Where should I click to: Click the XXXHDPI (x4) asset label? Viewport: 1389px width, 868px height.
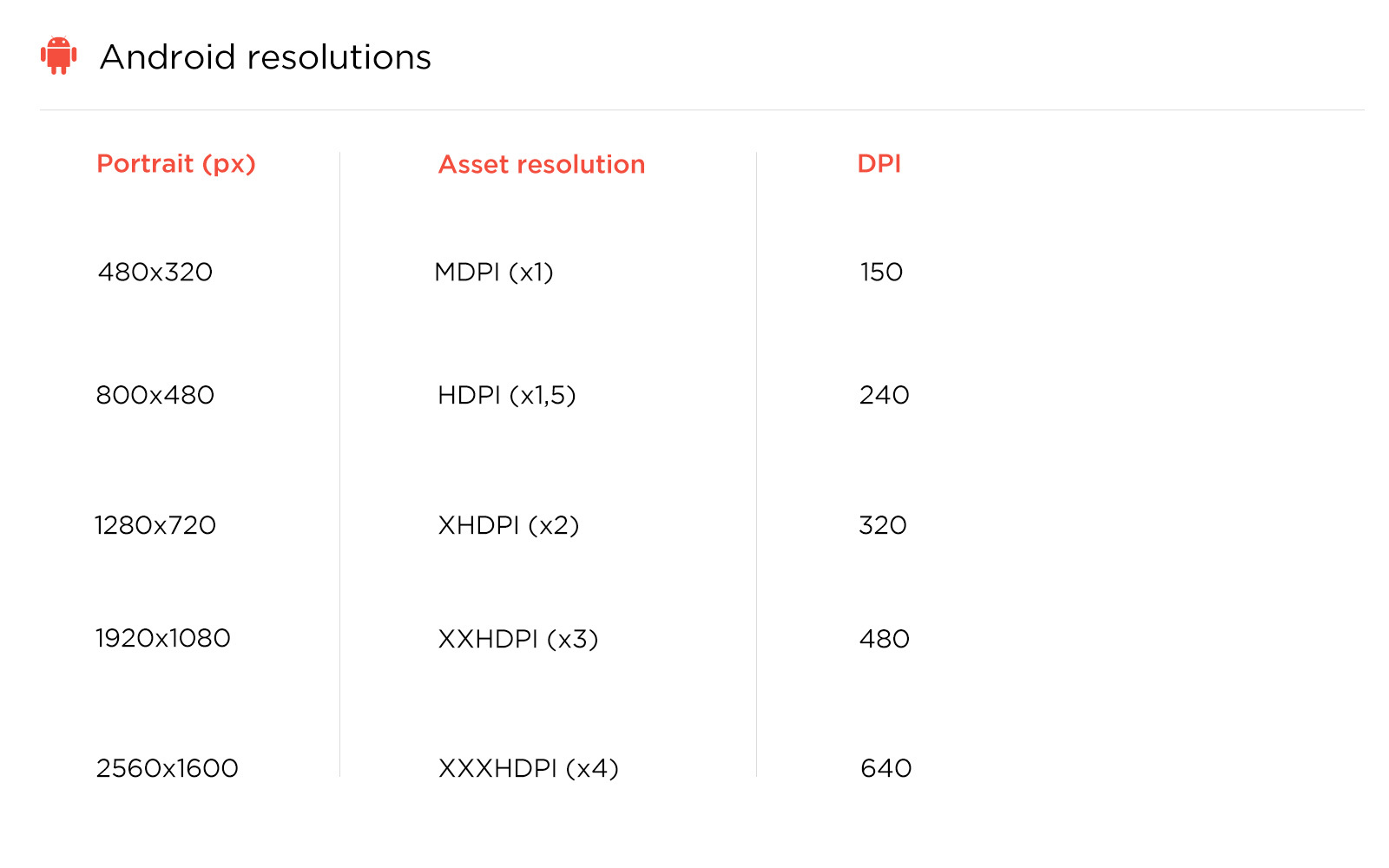(x=529, y=769)
